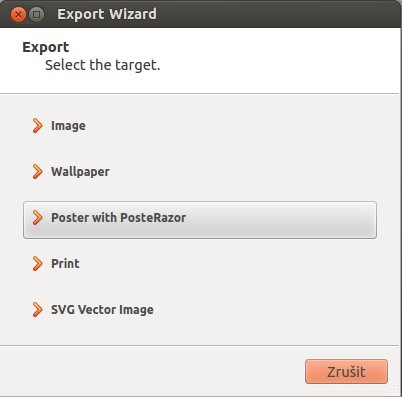Click the orange chevron next to Print
Viewport: 402px width, 397px height.
click(37, 264)
